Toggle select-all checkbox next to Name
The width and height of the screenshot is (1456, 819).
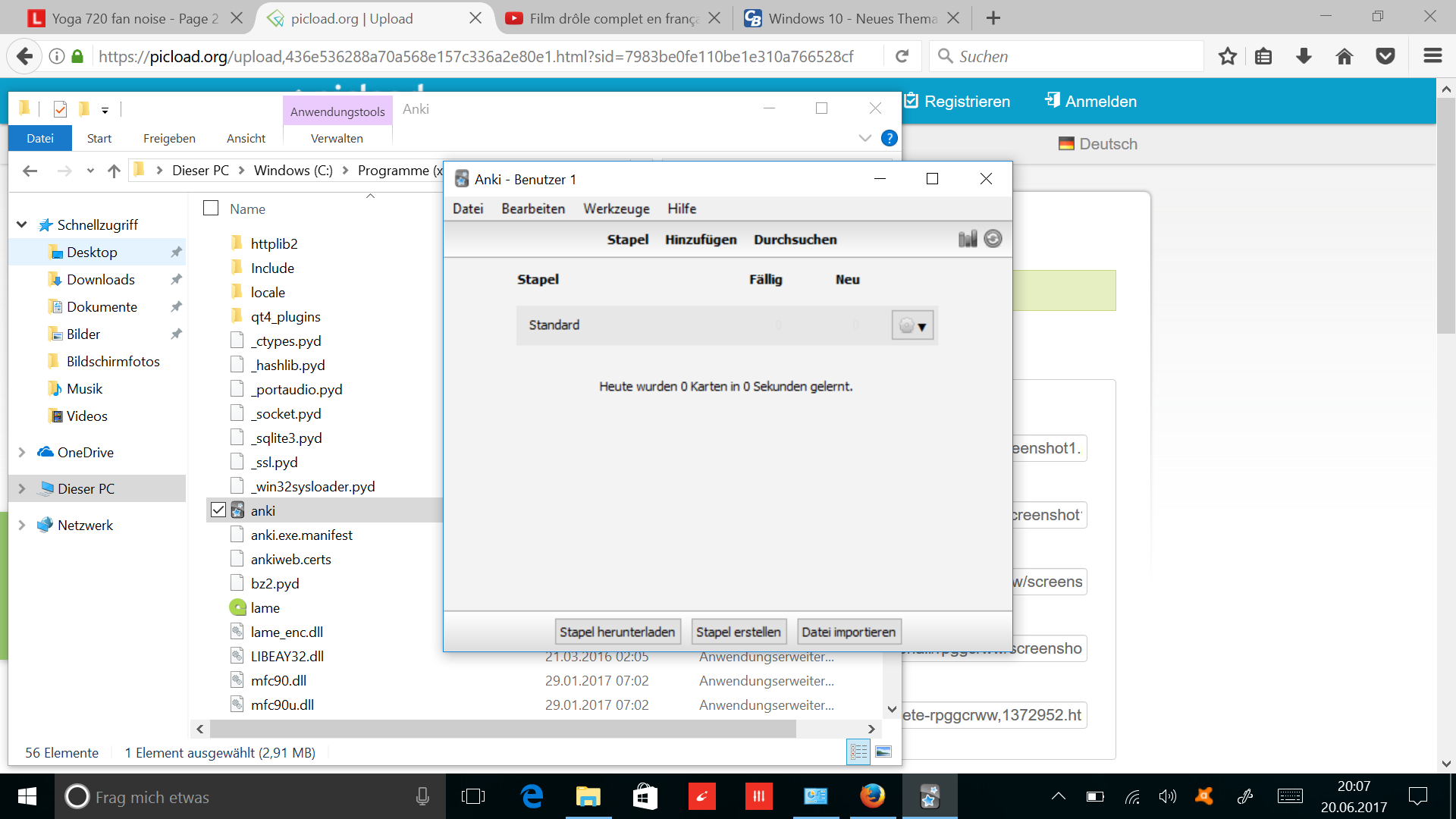click(211, 209)
